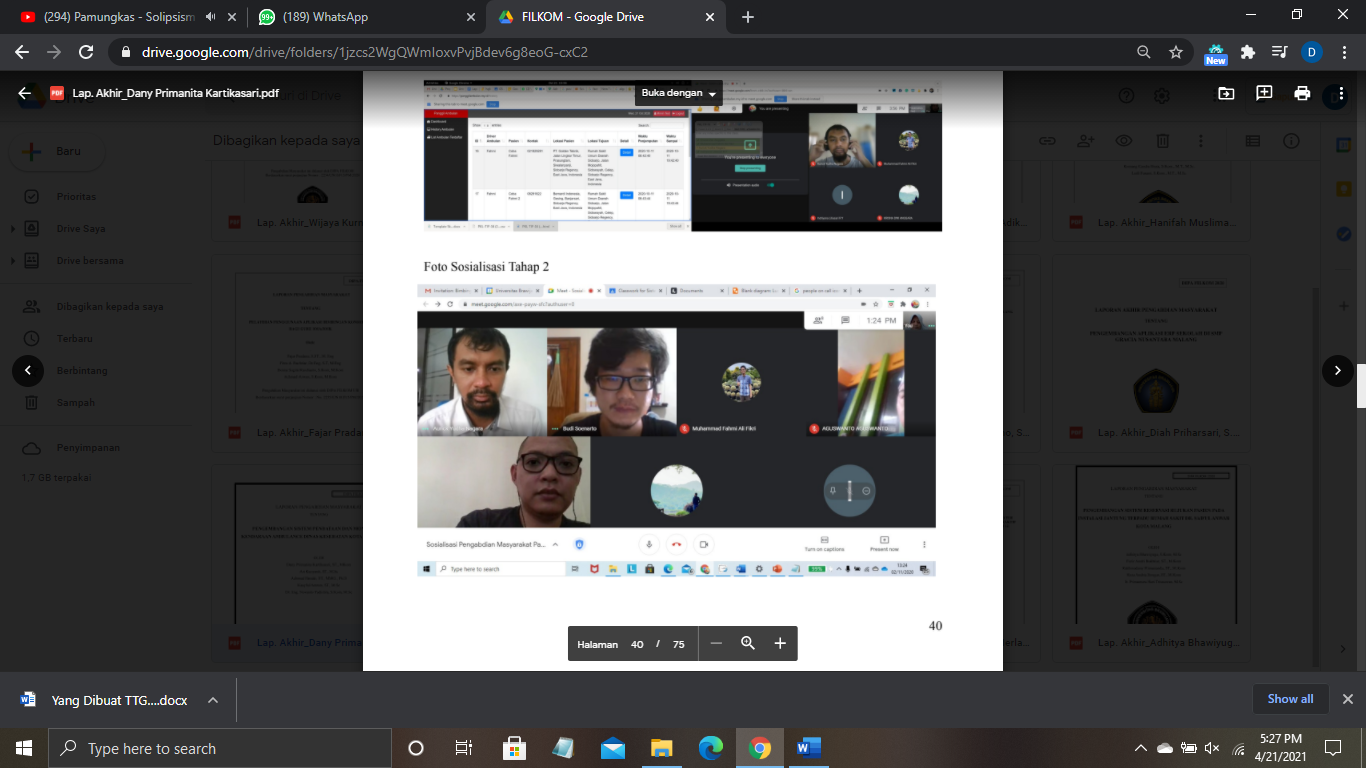Go to previous file with left arrow

28,370
